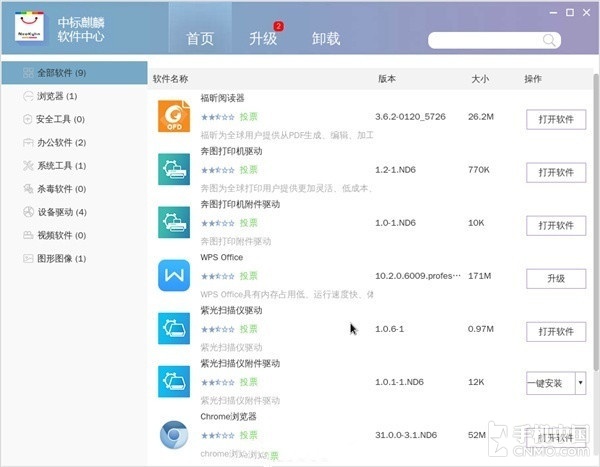Click version text 3.6.2-0120_5726
The width and height of the screenshot is (600, 467).
410,117
